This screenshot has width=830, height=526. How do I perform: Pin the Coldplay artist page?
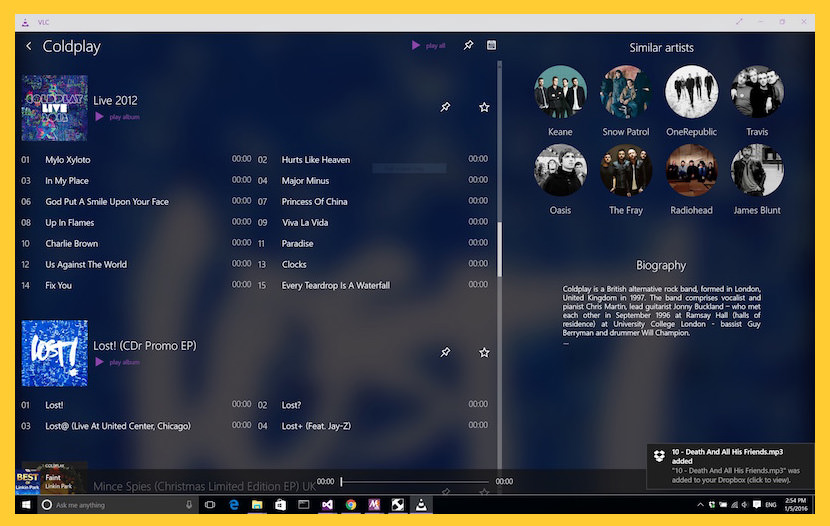pos(468,45)
